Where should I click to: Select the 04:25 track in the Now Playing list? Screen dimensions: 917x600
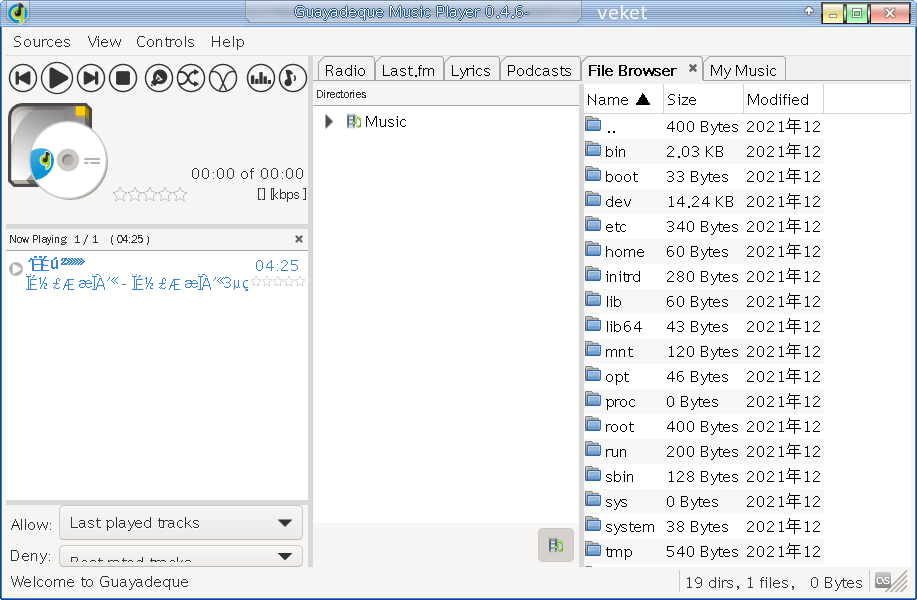157,273
